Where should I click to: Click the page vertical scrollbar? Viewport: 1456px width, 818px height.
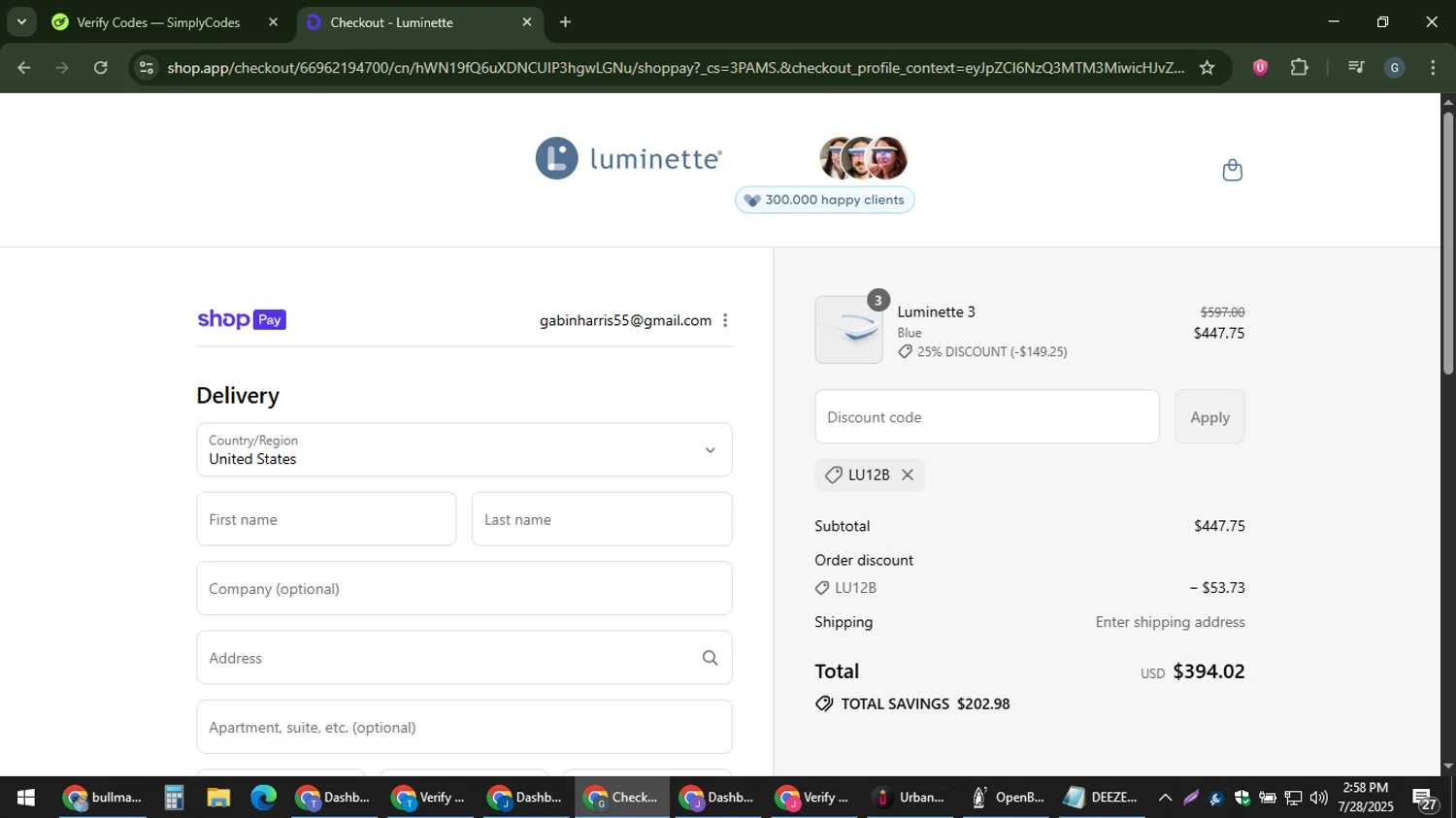click(x=1447, y=243)
